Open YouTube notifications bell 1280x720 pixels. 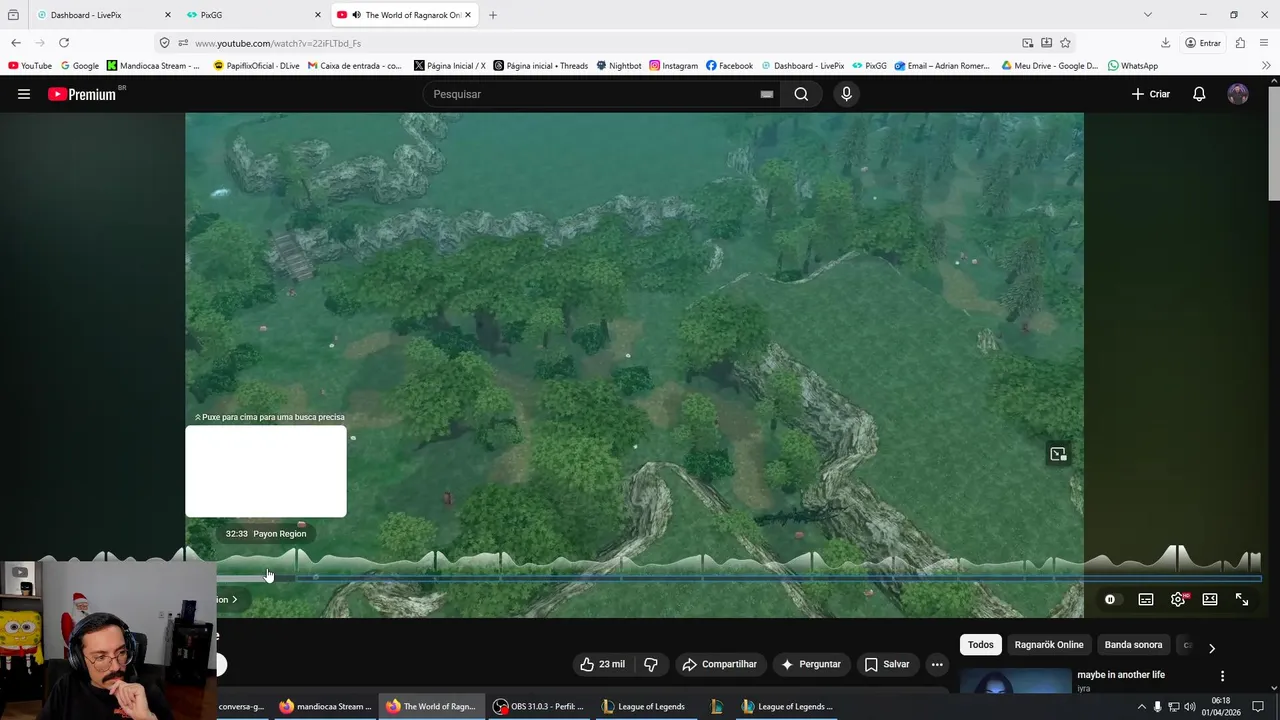point(1199,94)
